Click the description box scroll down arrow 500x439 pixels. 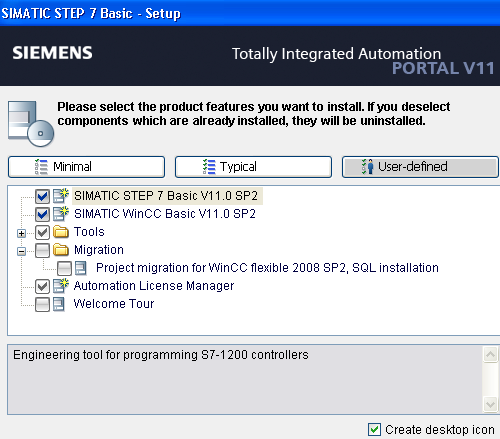coord(490,405)
